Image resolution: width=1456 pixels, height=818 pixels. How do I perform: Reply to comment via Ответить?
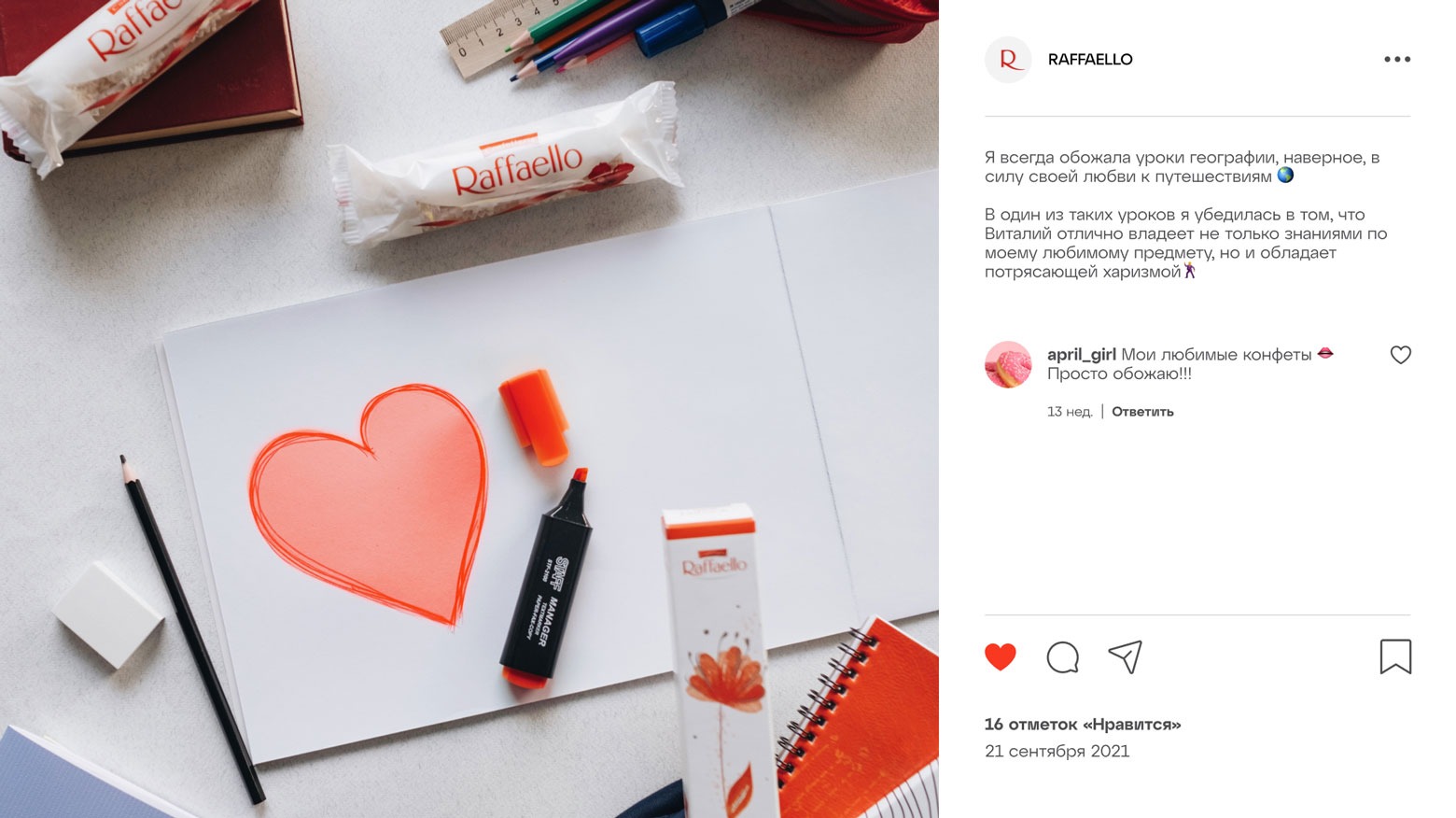pos(1142,412)
